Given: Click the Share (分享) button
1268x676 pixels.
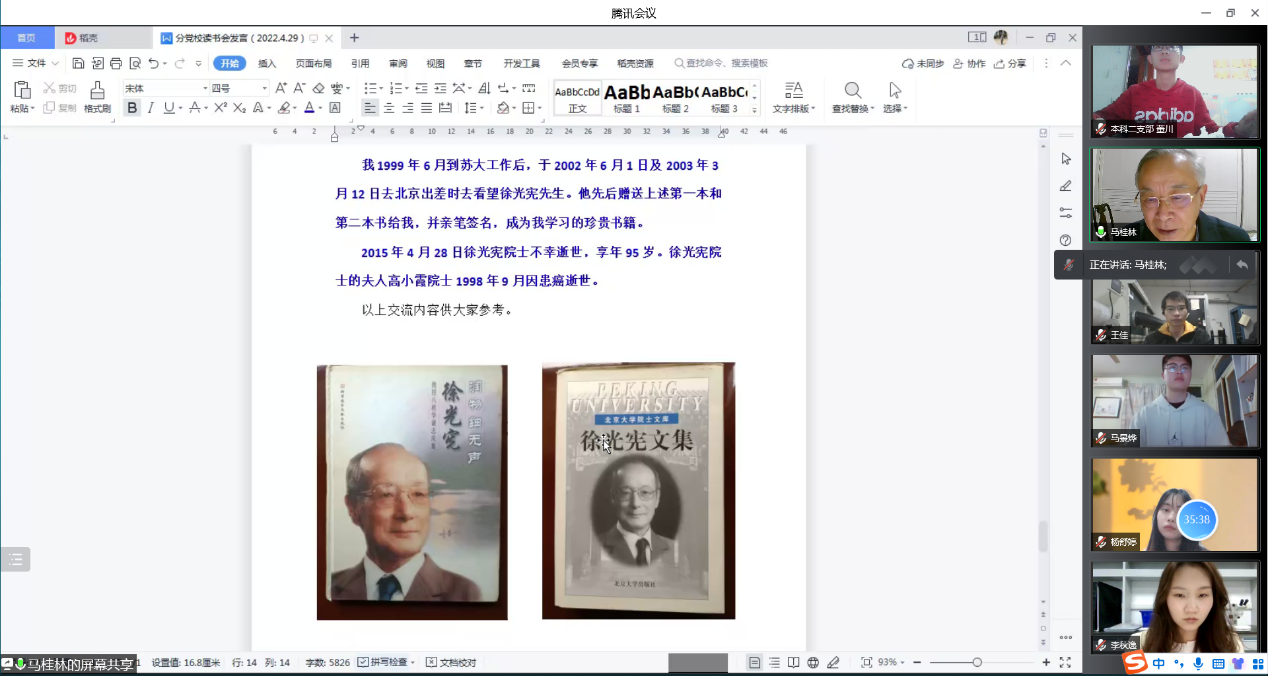Looking at the screenshot, I should (1010, 63).
